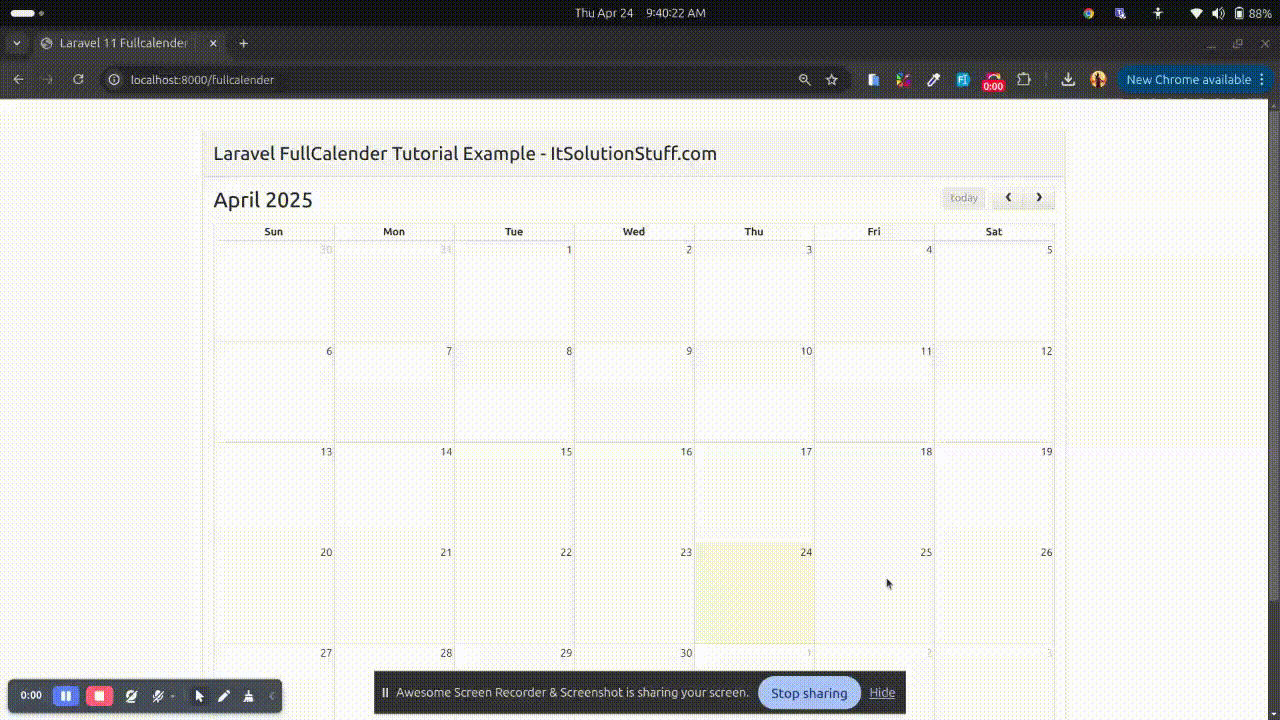Click the next month arrow in calendar
This screenshot has width=1280, height=720.
(x=1039, y=198)
